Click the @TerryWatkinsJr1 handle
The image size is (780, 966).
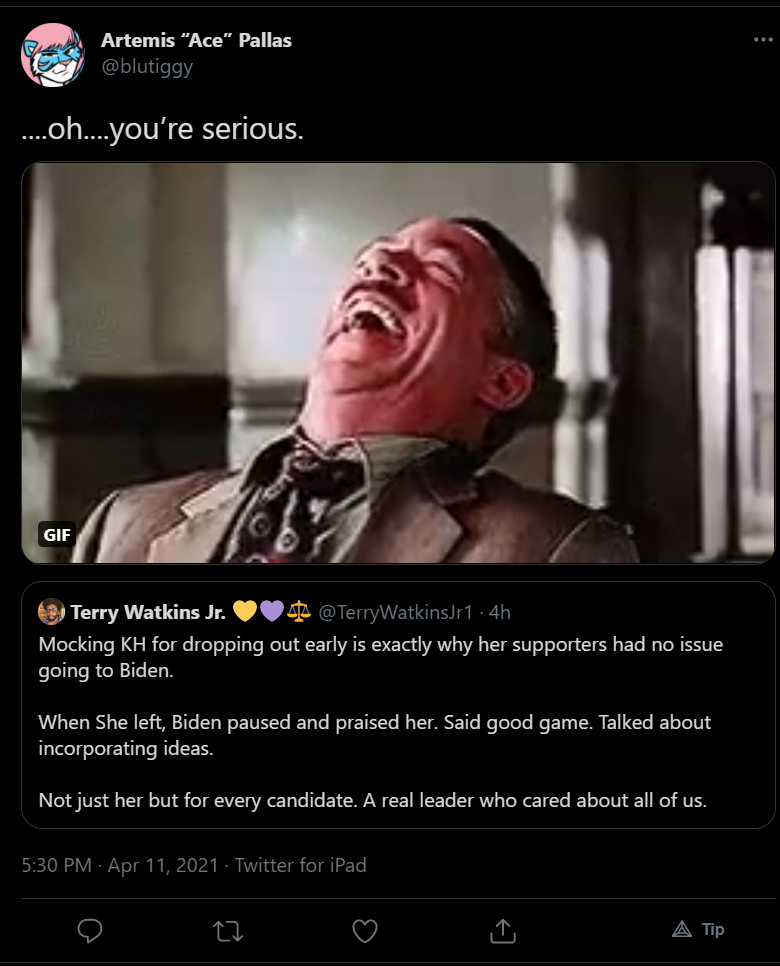(396, 612)
